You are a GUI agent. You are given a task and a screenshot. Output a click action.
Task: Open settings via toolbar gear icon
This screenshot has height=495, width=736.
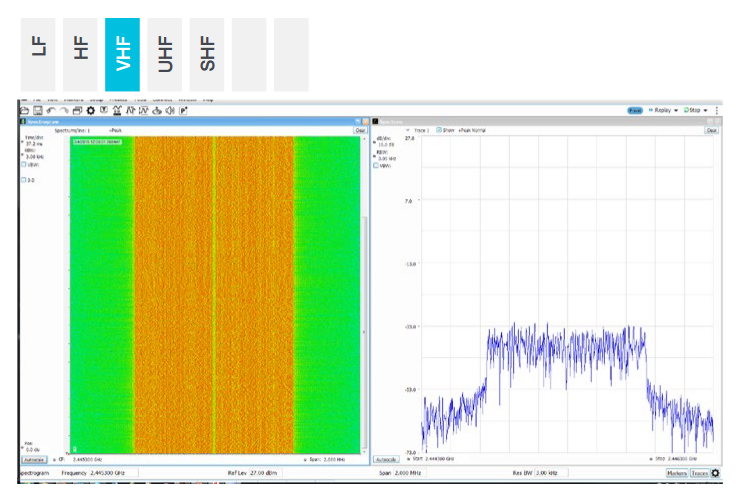click(90, 110)
